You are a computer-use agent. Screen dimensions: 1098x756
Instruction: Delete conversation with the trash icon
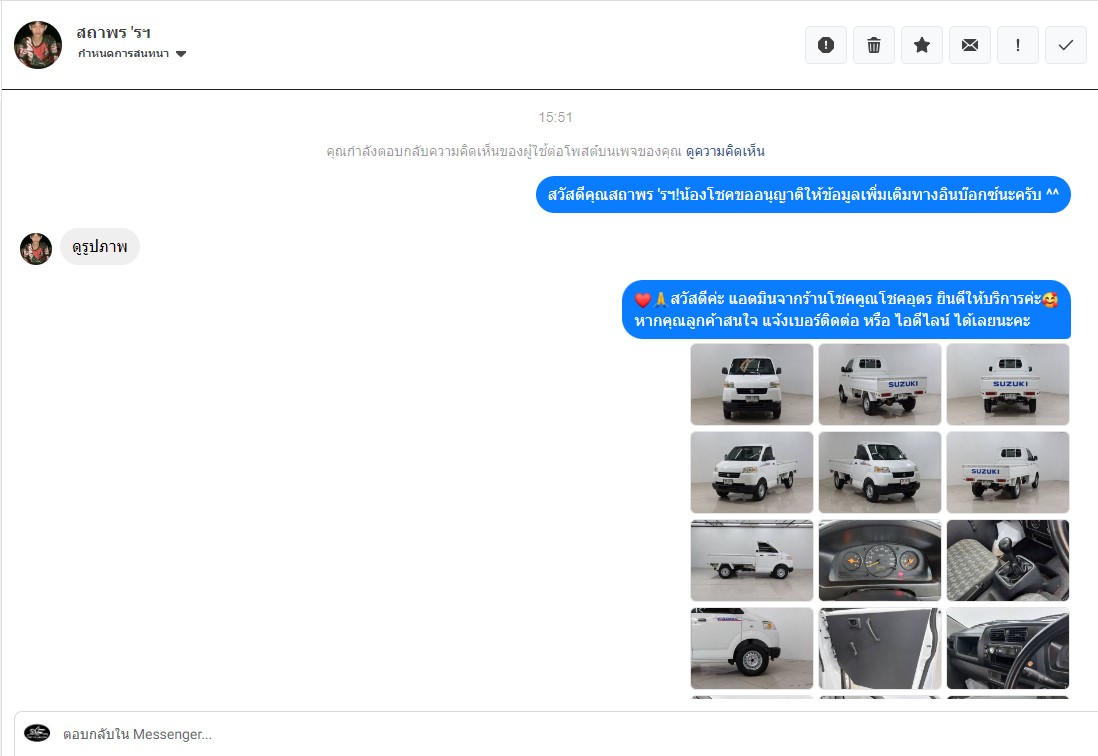click(874, 45)
